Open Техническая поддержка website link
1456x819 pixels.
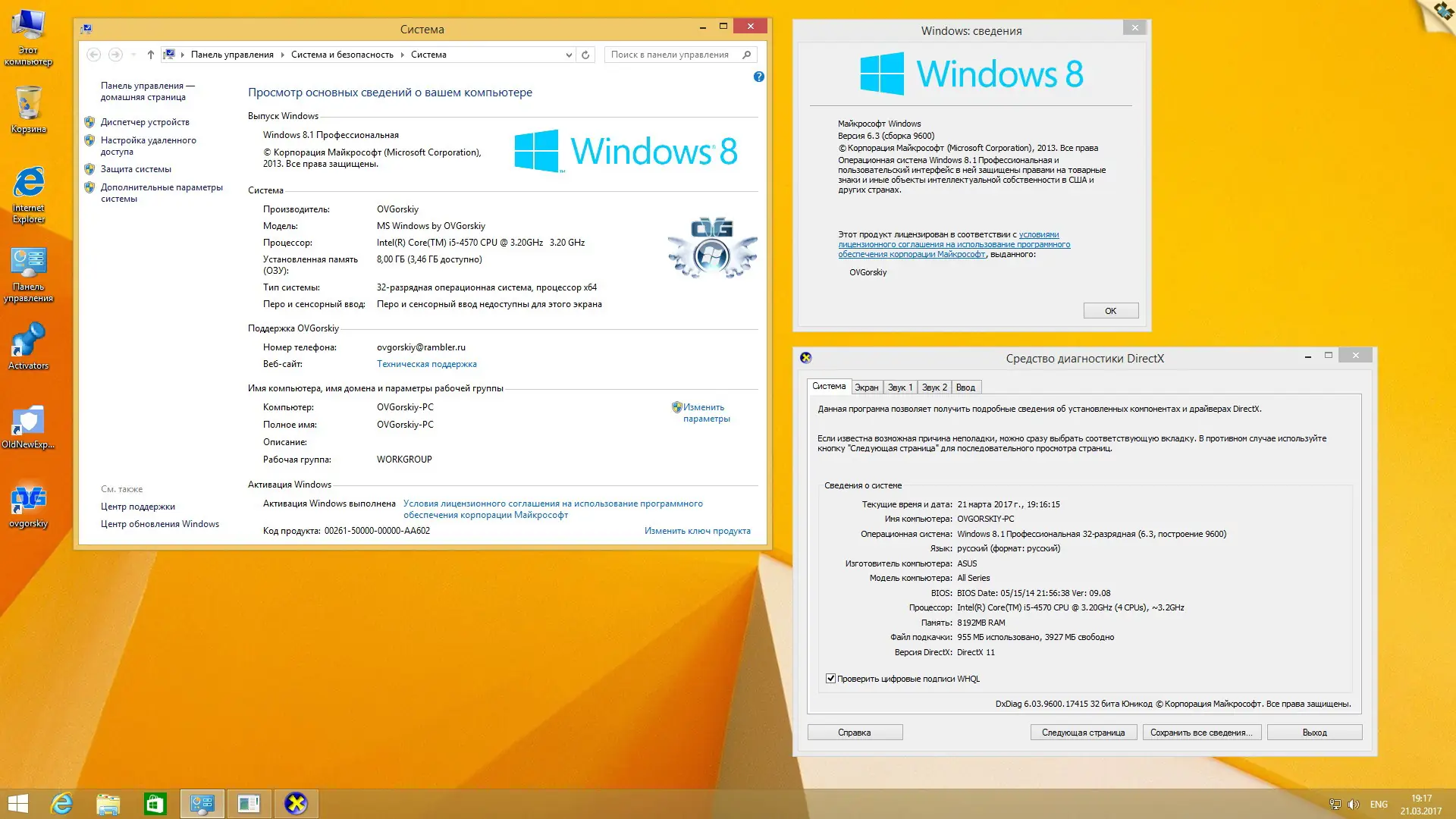426,364
